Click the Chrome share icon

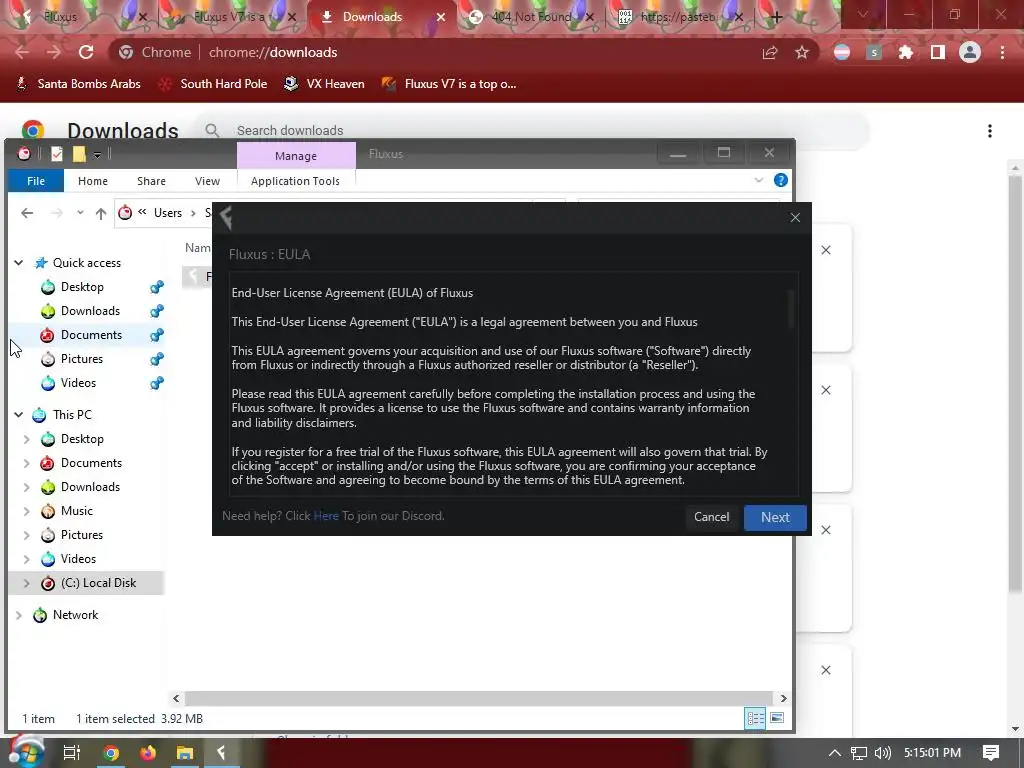point(770,52)
